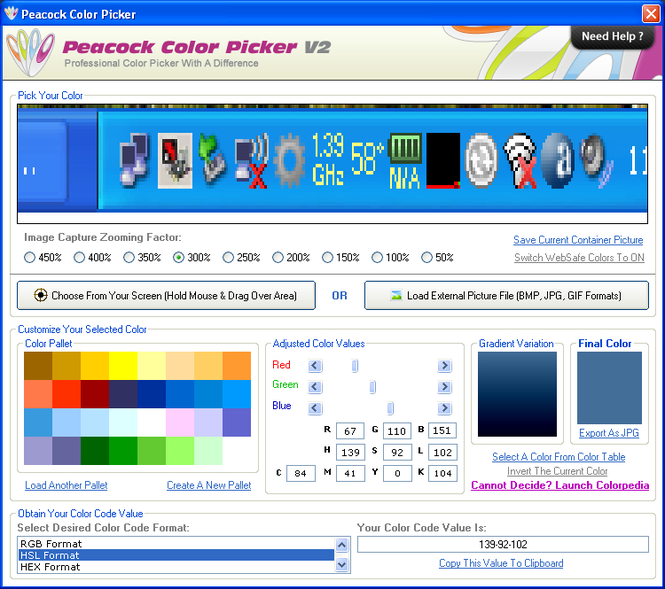This screenshot has height=589, width=665.
Task: Click Copy This Value To Clipboard link
Action: [500, 563]
